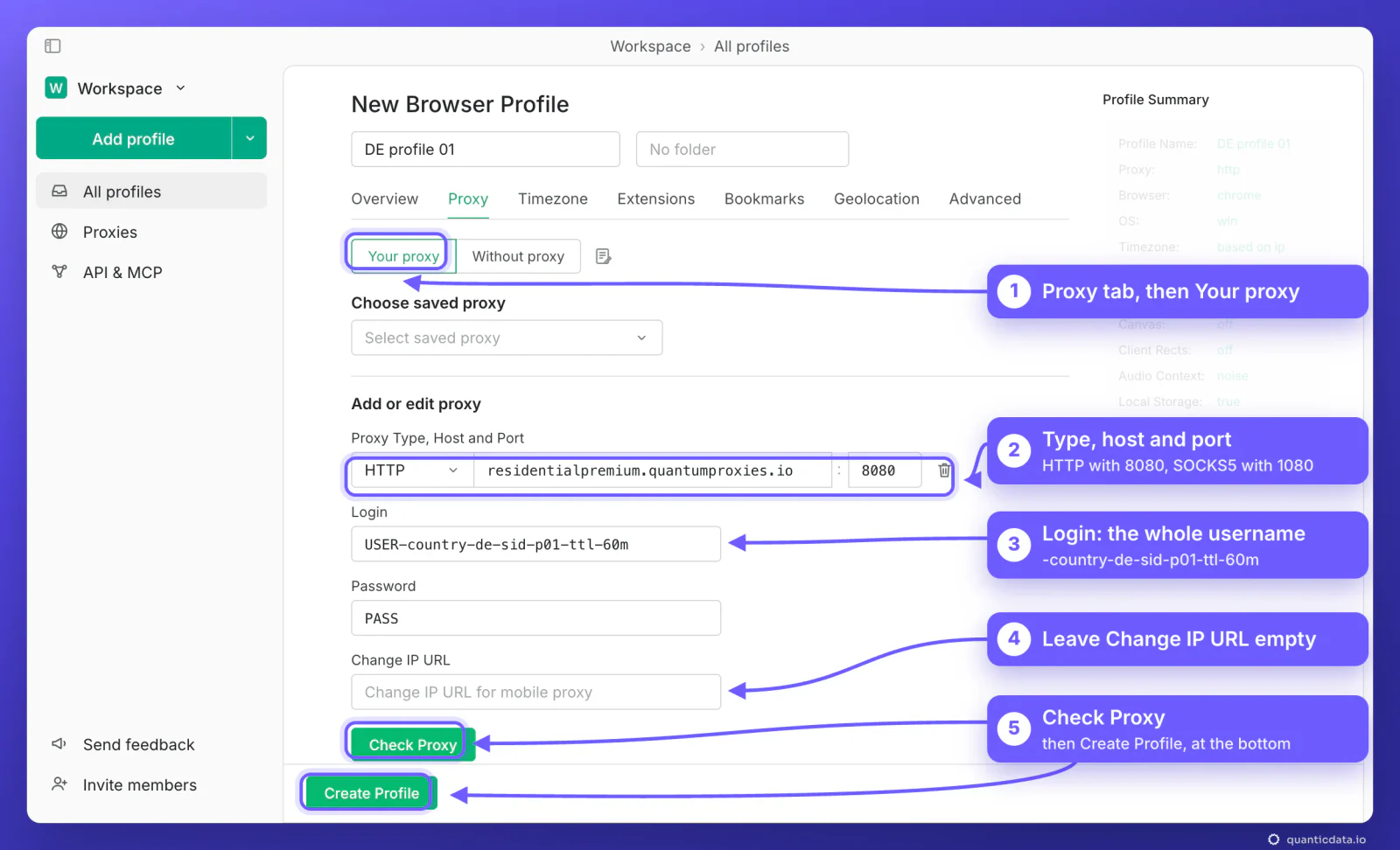Select the Your proxy option
Viewport: 1400px width, 850px height.
tap(403, 256)
